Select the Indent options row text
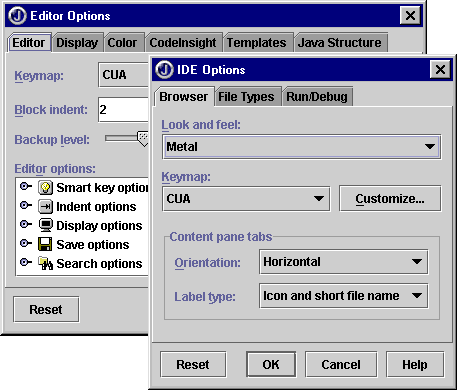Image resolution: width=458 pixels, height=391 pixels. pyautogui.click(x=96, y=207)
